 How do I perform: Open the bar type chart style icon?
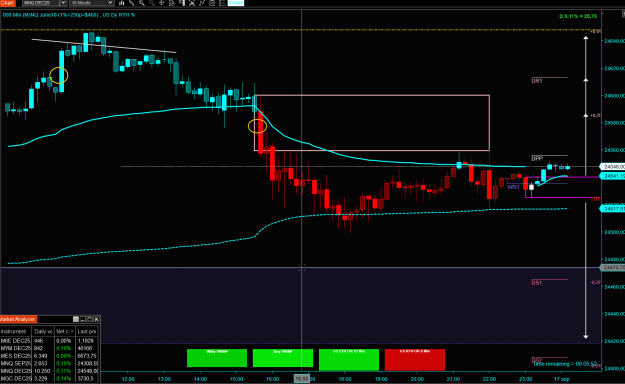[122, 3]
